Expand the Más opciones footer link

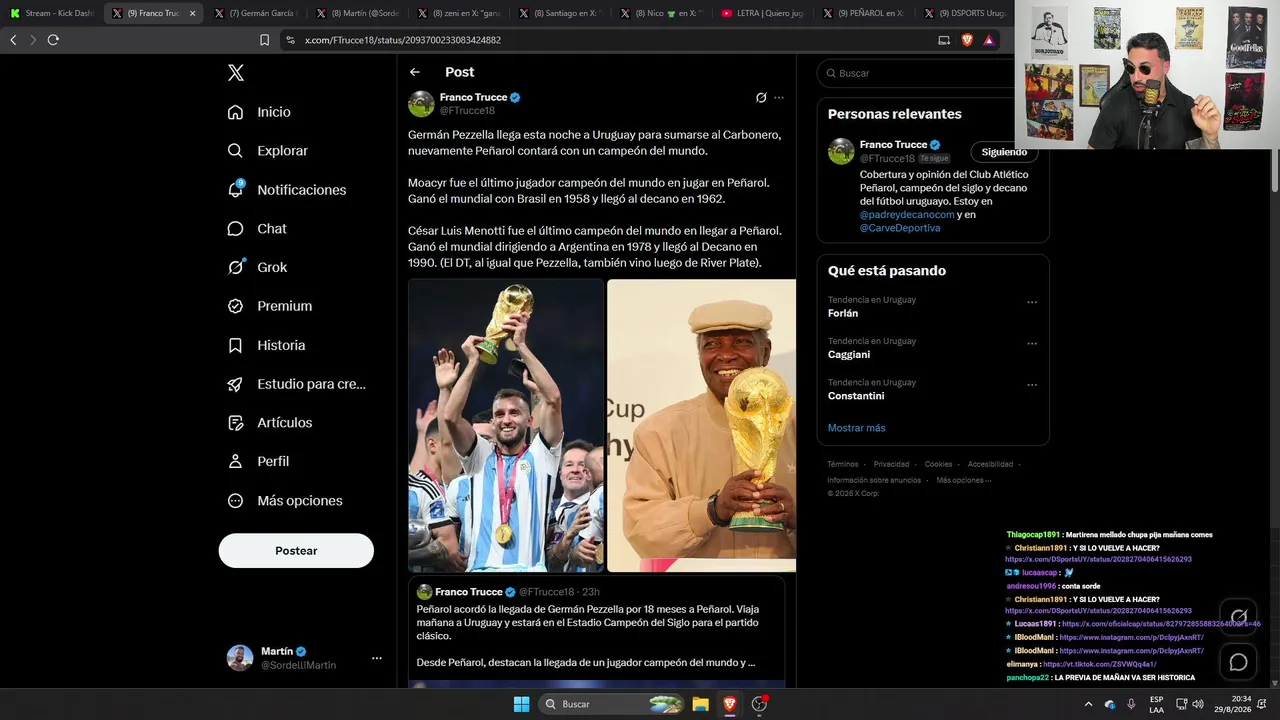coord(964,480)
